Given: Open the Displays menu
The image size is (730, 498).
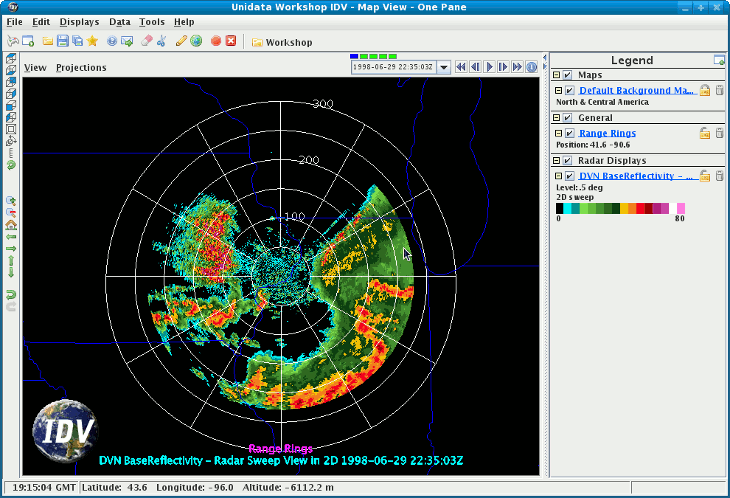Looking at the screenshot, I should tap(79, 21).
